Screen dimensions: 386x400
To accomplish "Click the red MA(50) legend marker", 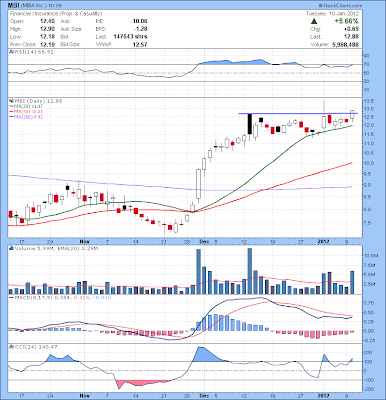I will [x=11, y=111].
